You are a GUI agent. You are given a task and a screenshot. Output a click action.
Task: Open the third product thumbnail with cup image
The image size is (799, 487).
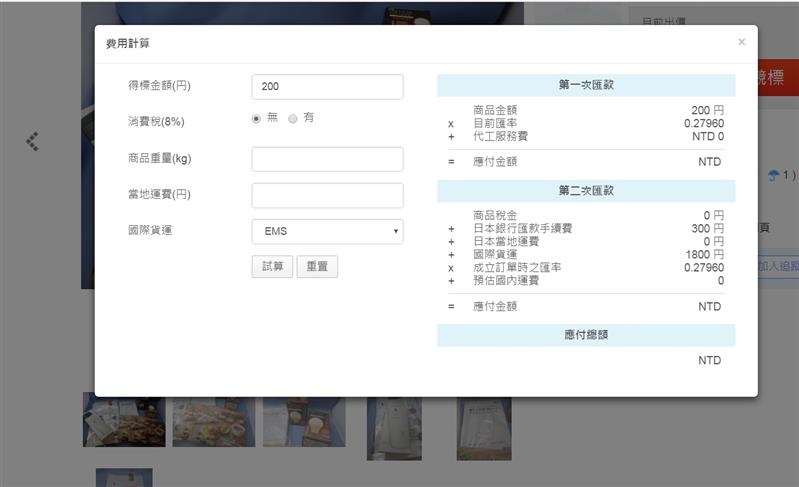click(x=304, y=422)
